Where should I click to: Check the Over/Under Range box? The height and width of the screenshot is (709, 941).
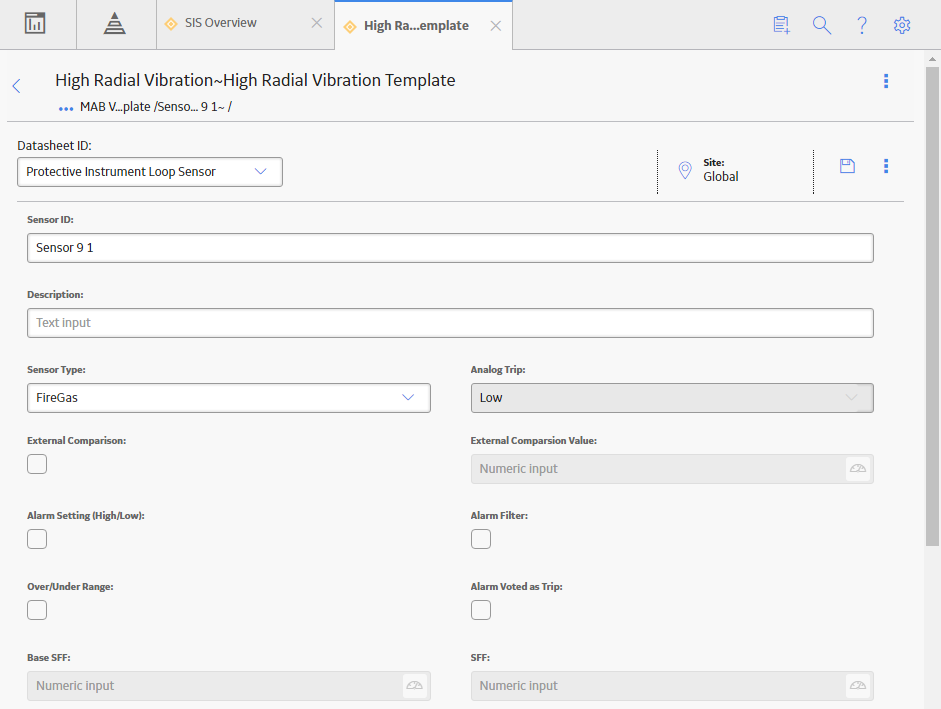pyautogui.click(x=37, y=610)
